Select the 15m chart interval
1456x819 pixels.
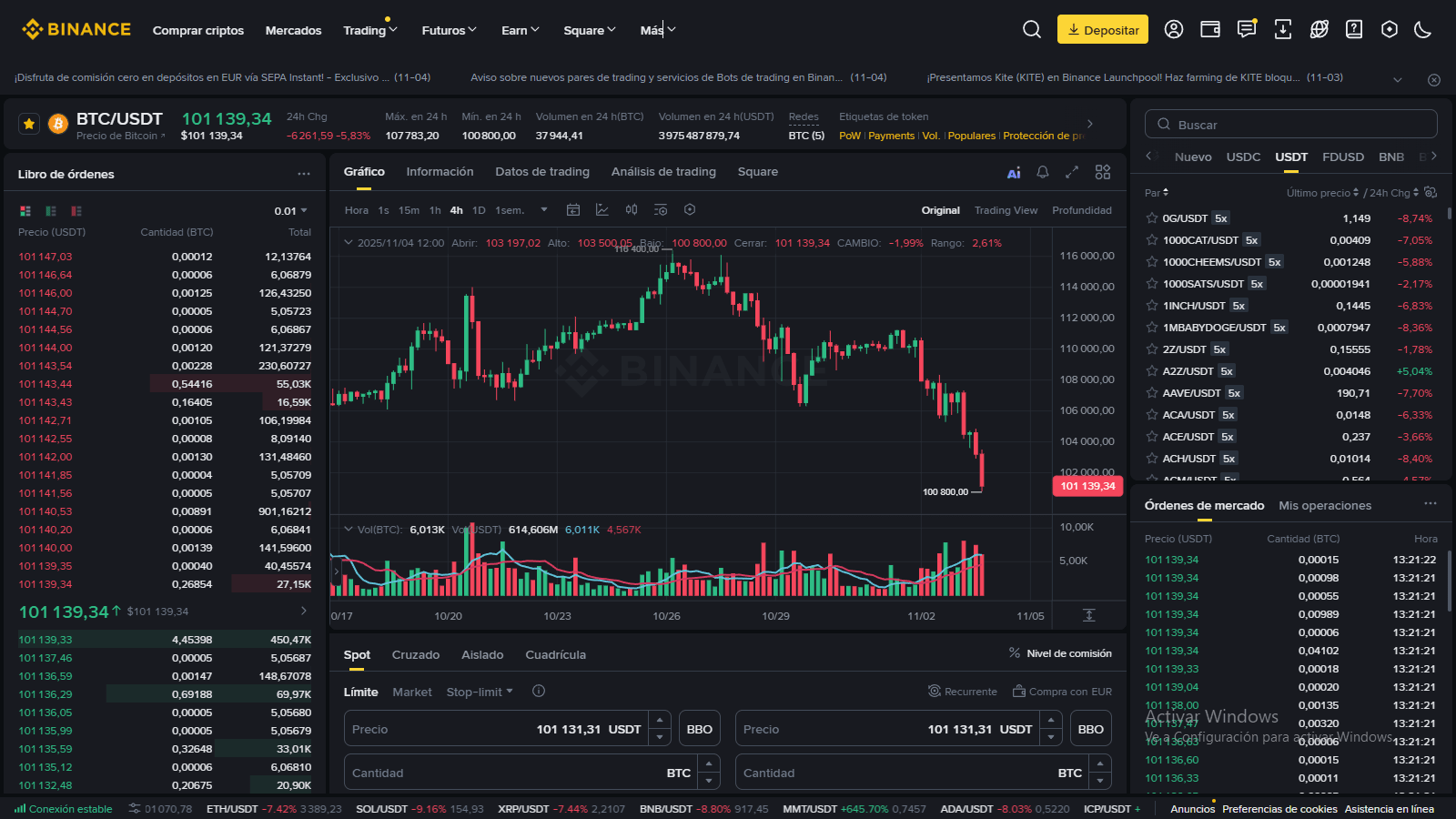coord(409,210)
